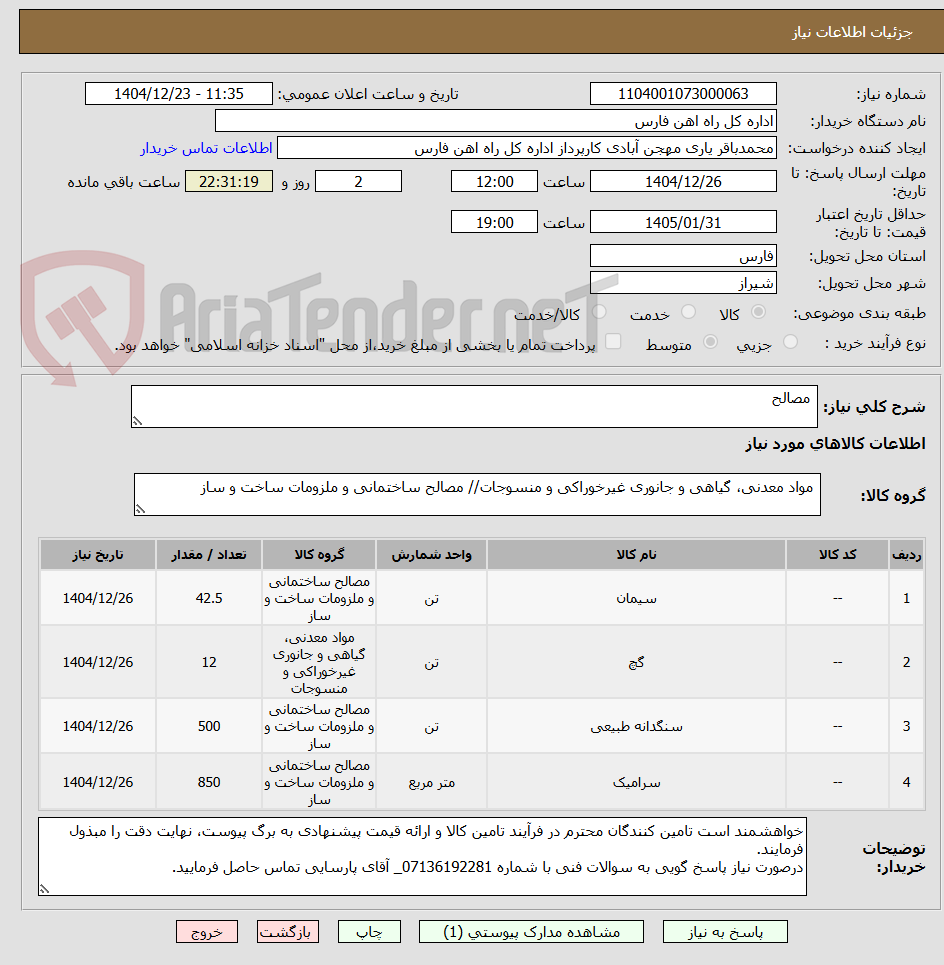
Task: Click the 'جزئیات اطلاعات نیاز' page title
Action: (x=852, y=32)
